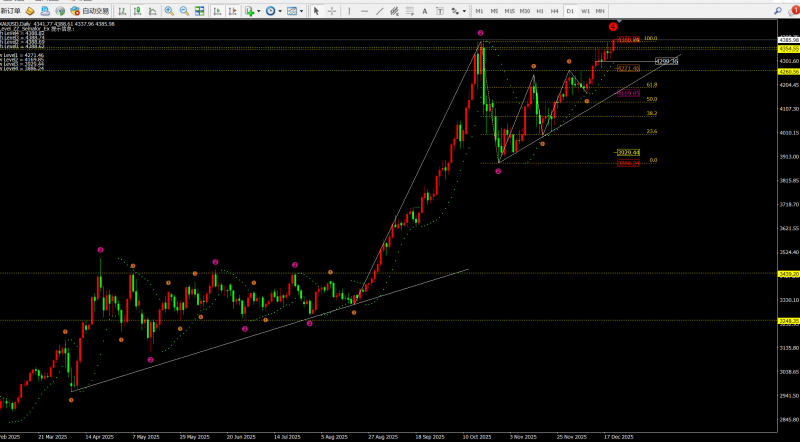Switch to H4 timeframe
800x442 pixels.
click(554, 10)
